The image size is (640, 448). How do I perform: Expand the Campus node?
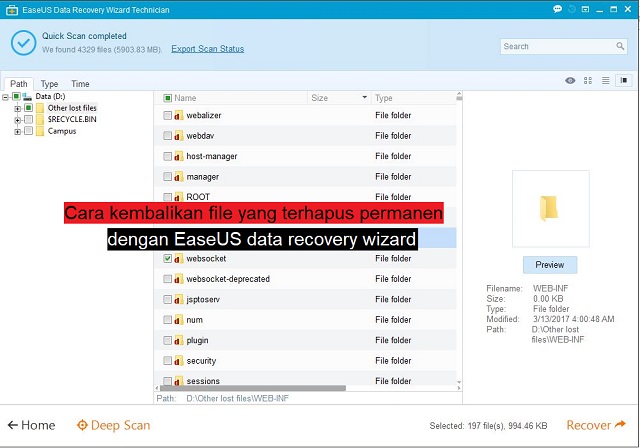tap(17, 131)
